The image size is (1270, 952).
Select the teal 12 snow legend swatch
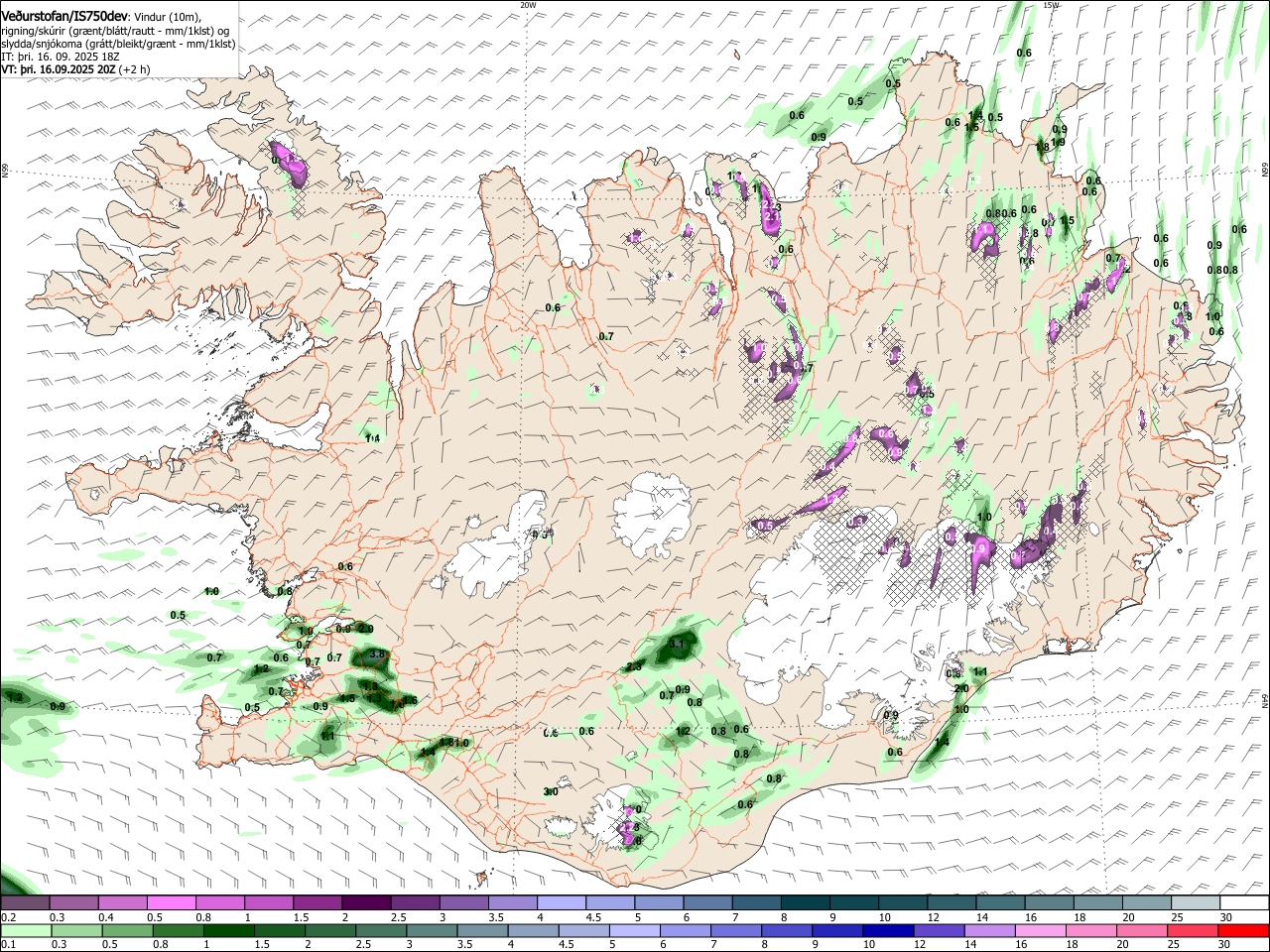click(x=951, y=902)
